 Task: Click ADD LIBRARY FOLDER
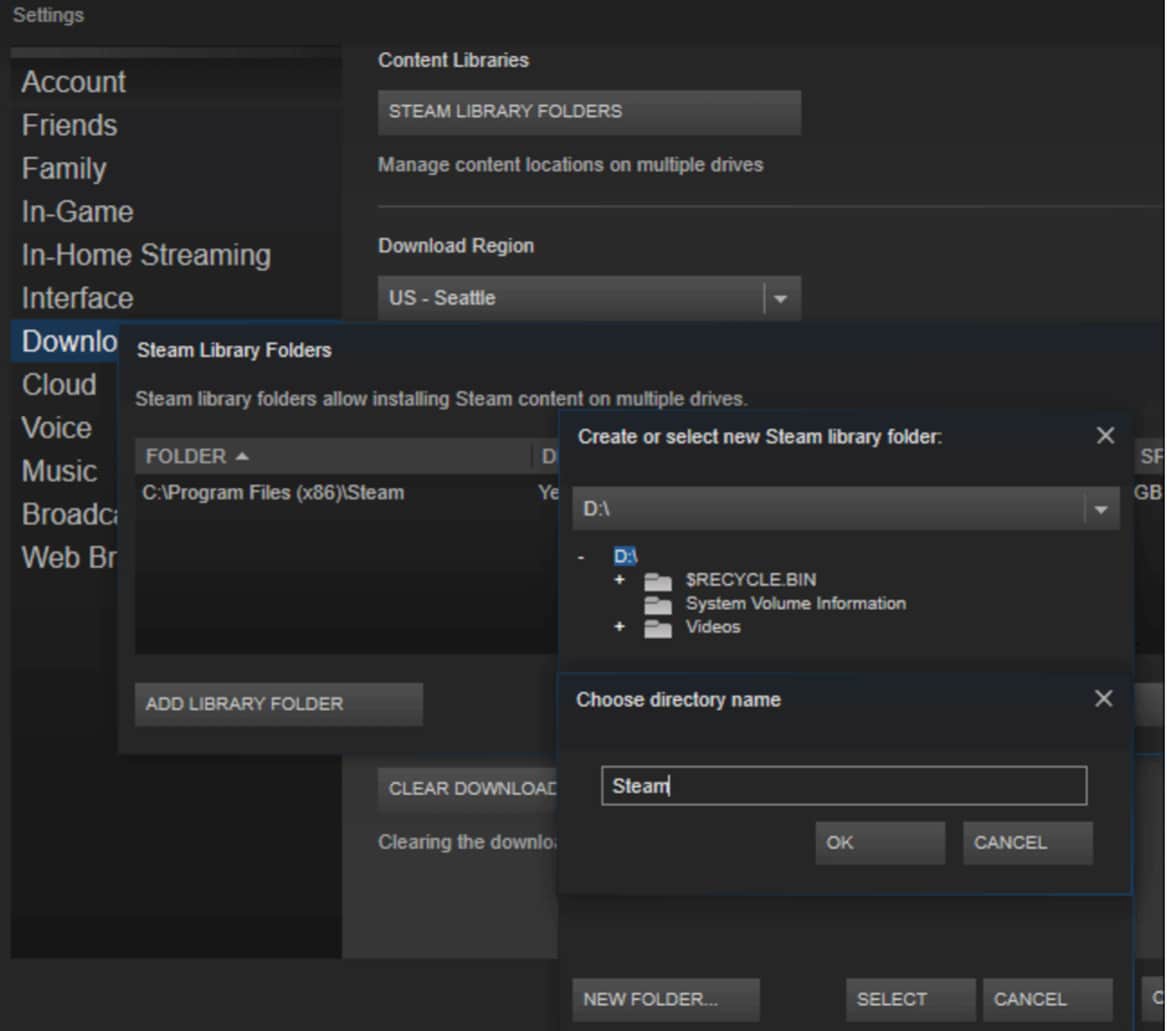(x=278, y=704)
